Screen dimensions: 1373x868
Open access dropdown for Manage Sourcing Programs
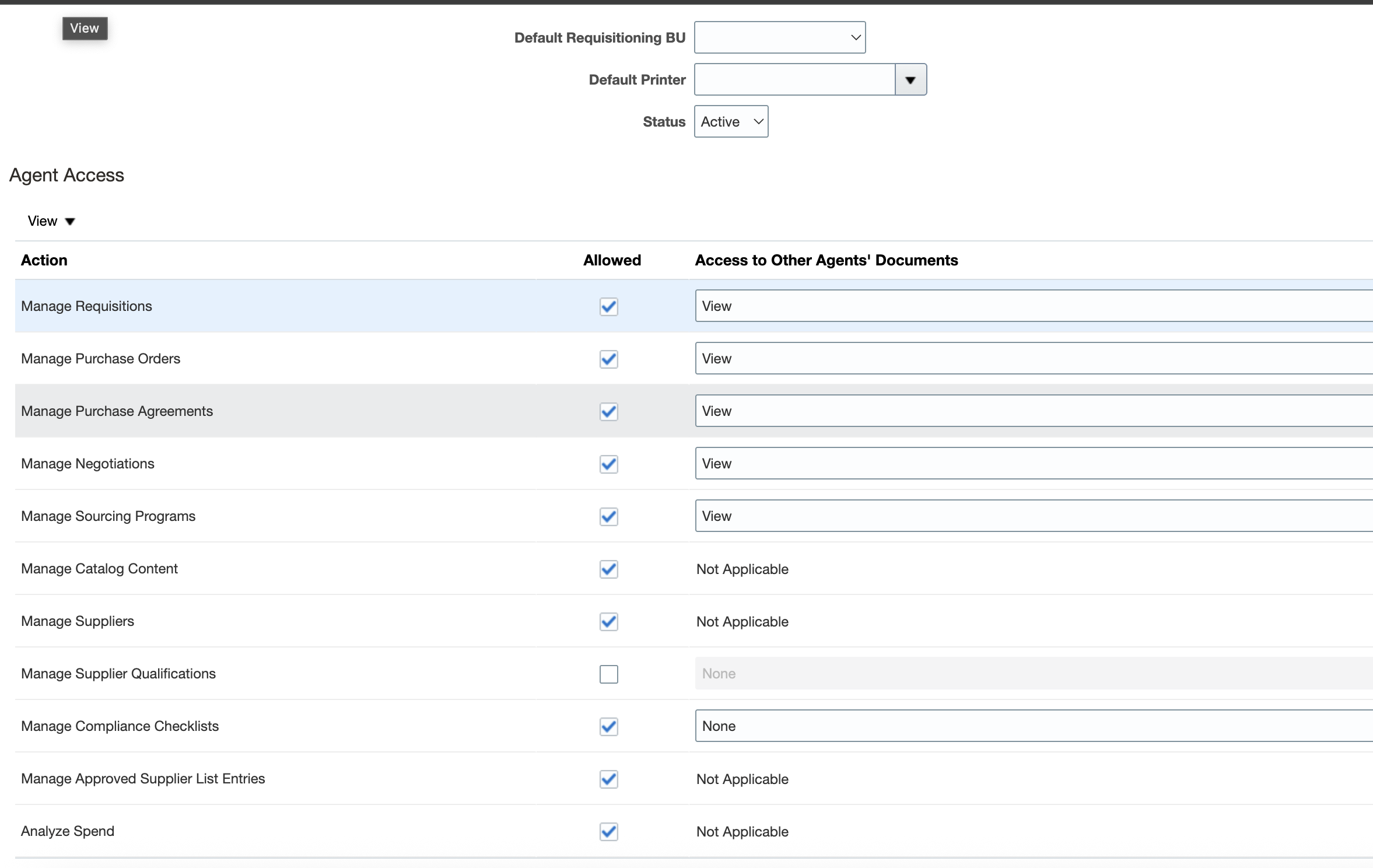pos(1032,516)
